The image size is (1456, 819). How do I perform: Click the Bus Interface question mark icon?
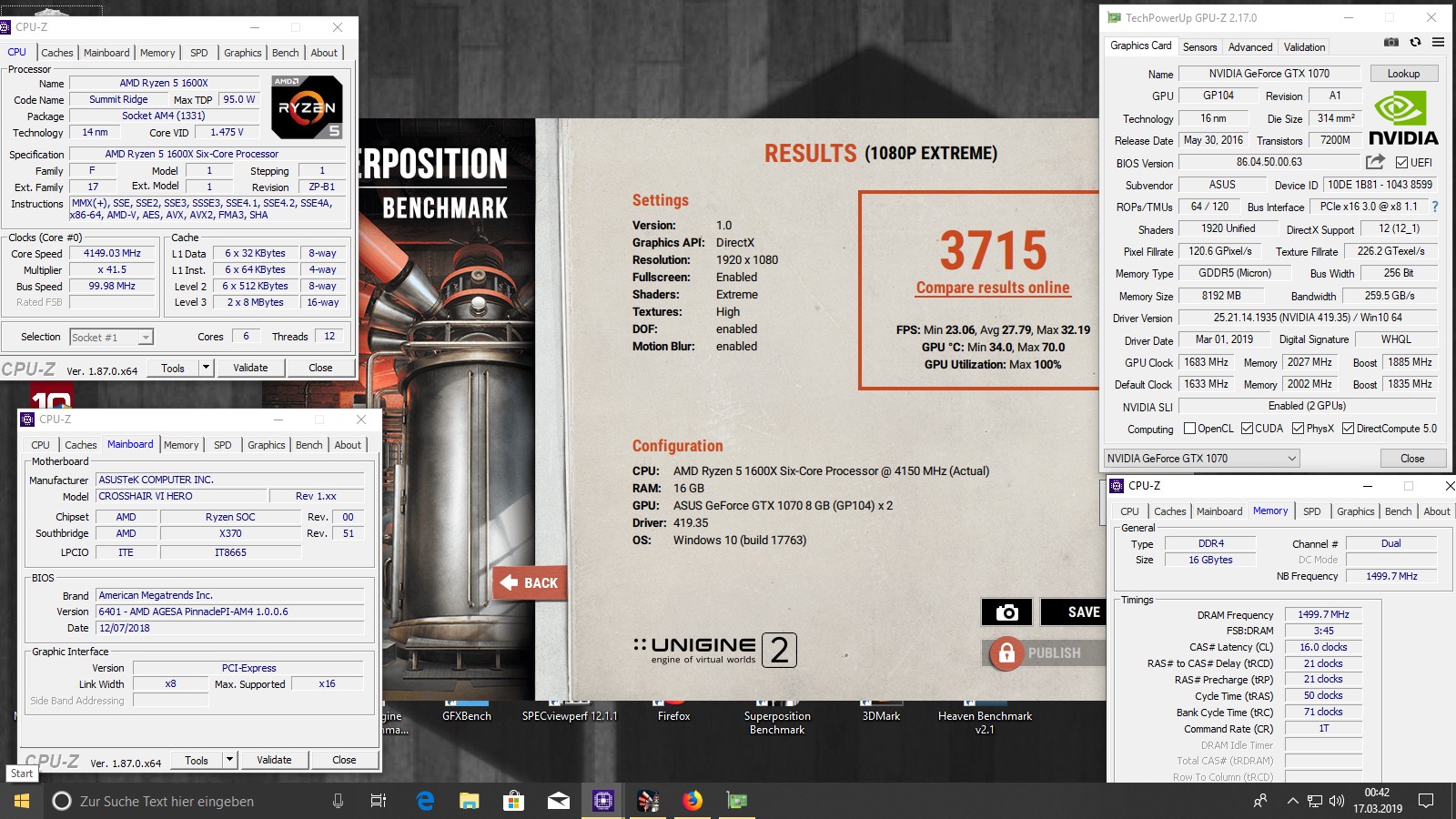[1435, 207]
